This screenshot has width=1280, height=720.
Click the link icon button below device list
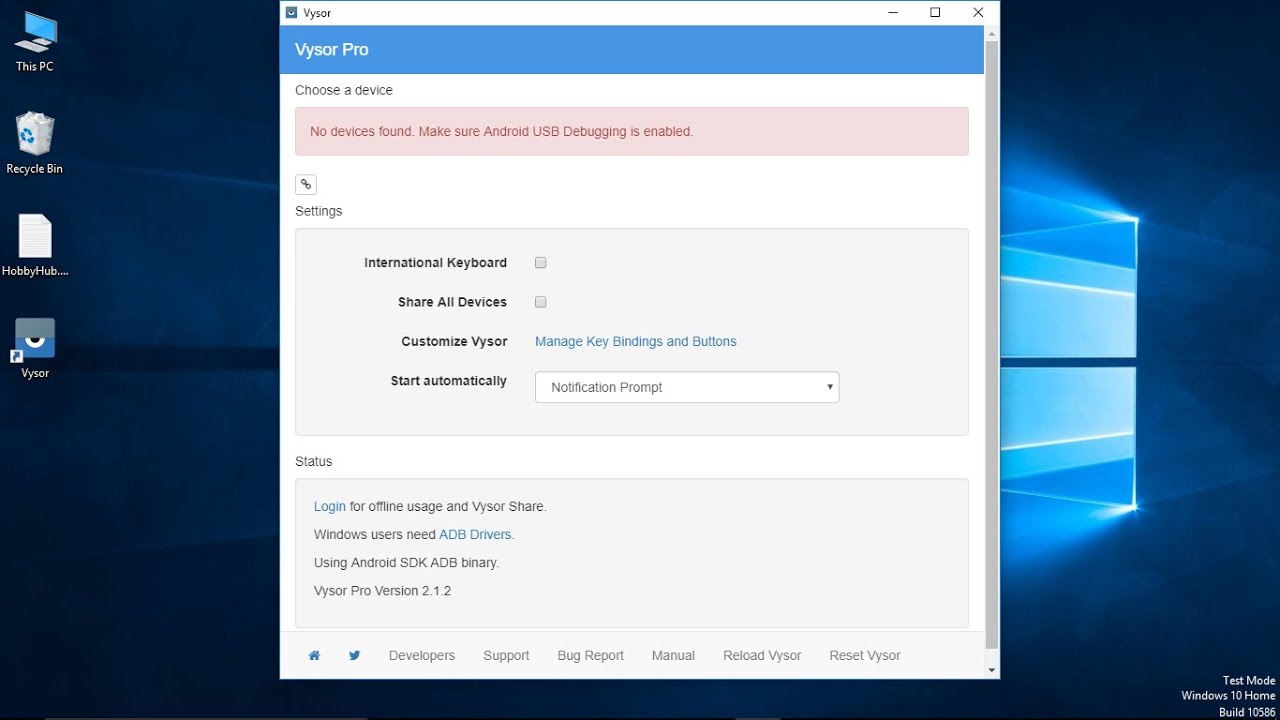[306, 184]
